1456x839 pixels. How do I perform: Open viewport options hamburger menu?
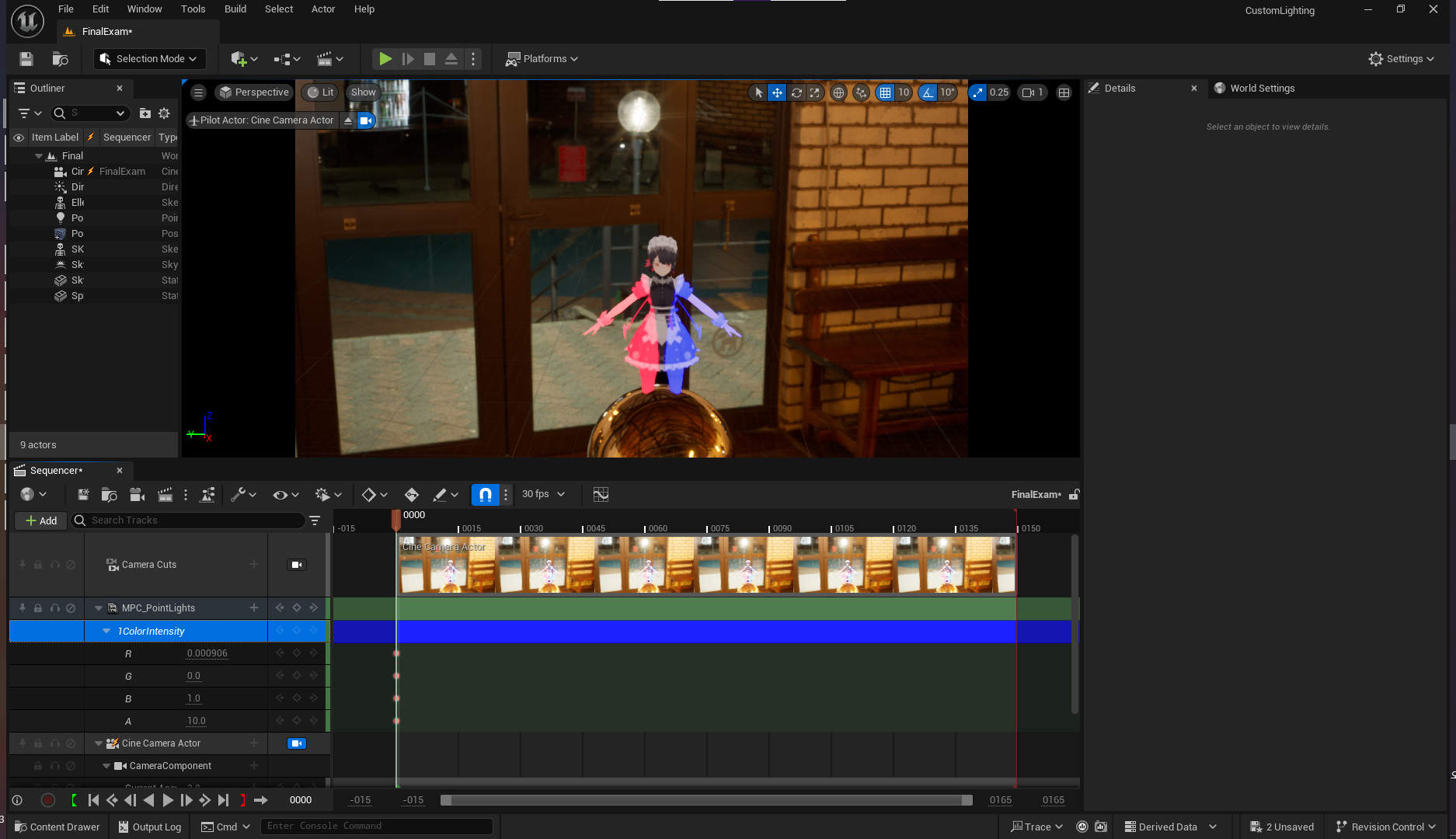pos(199,92)
